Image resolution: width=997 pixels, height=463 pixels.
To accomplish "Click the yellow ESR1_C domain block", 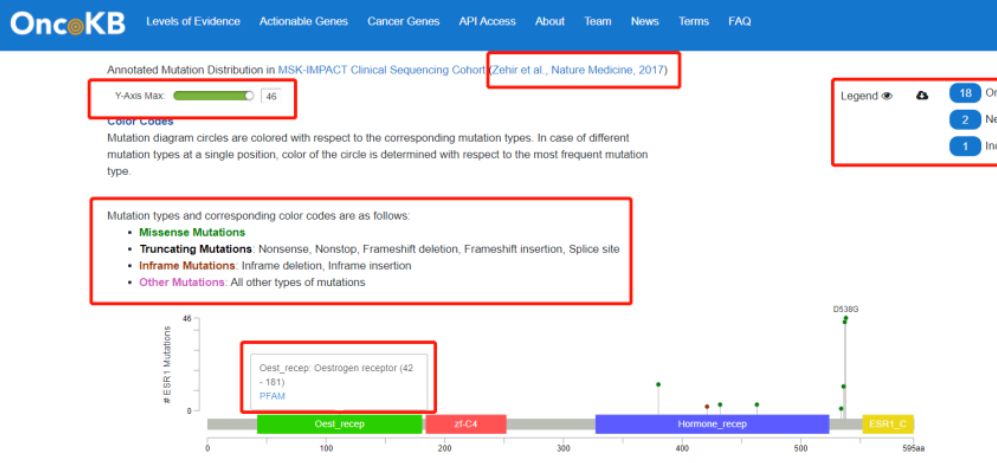I will (887, 424).
